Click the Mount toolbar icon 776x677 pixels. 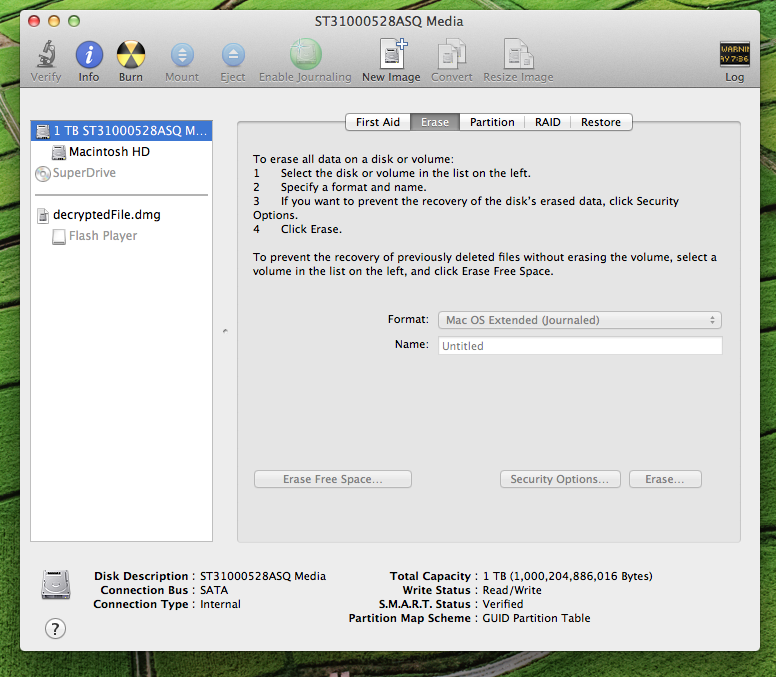click(x=182, y=55)
